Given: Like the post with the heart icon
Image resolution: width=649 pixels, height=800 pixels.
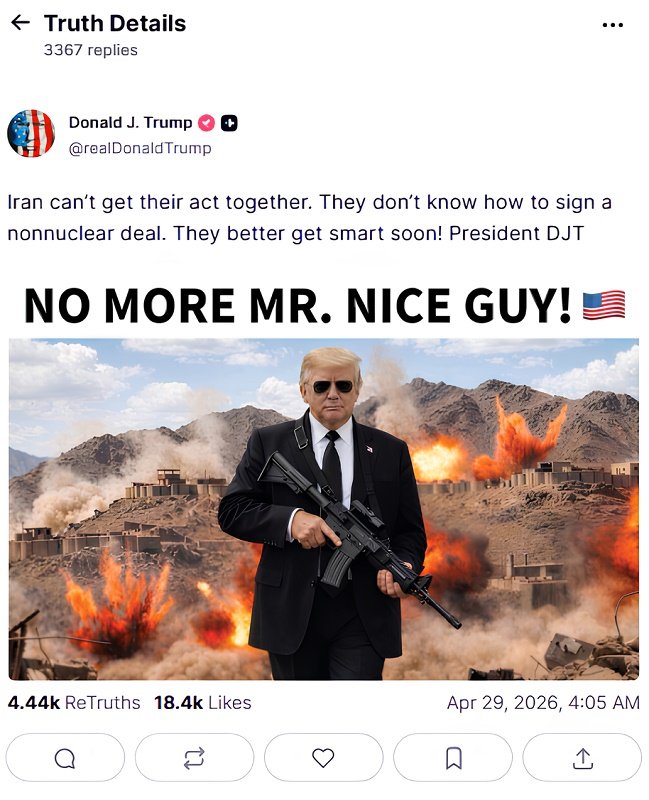Looking at the screenshot, I should pos(323,758).
